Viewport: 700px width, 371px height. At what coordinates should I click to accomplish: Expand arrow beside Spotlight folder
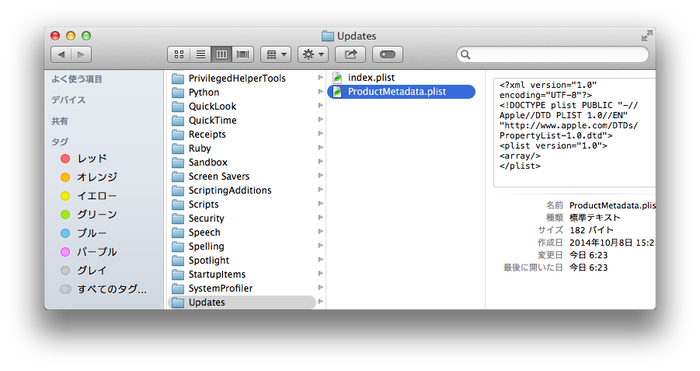(x=321, y=260)
